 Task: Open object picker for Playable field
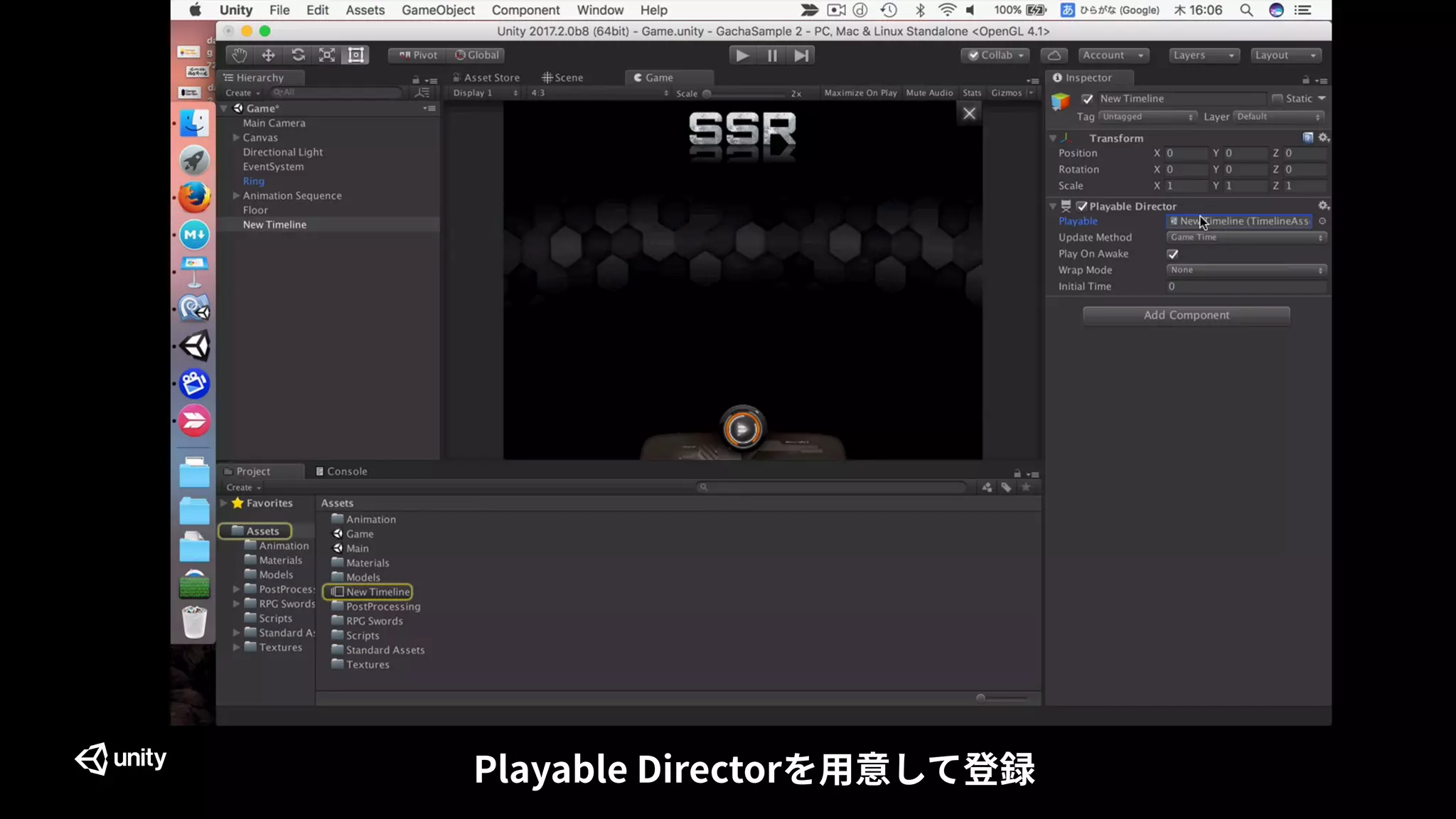pos(1322,221)
